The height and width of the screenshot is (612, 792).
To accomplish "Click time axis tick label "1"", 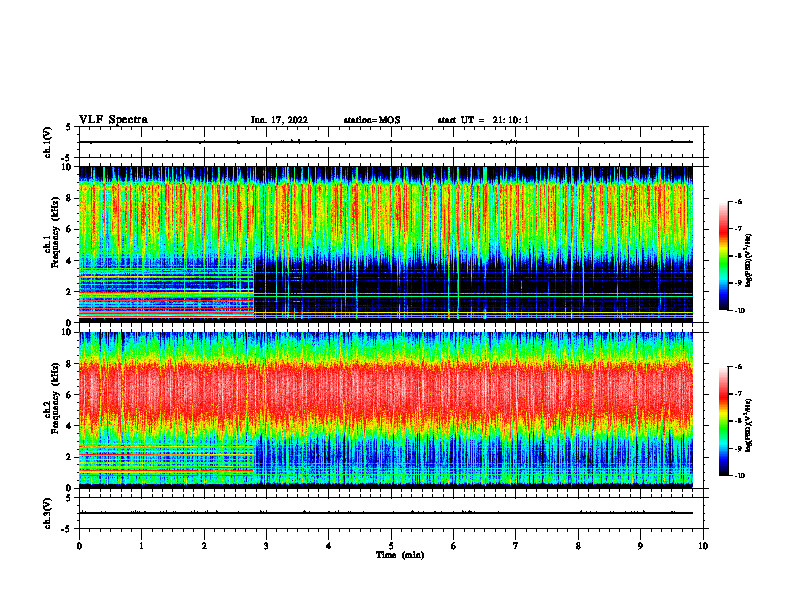I will click(142, 546).
